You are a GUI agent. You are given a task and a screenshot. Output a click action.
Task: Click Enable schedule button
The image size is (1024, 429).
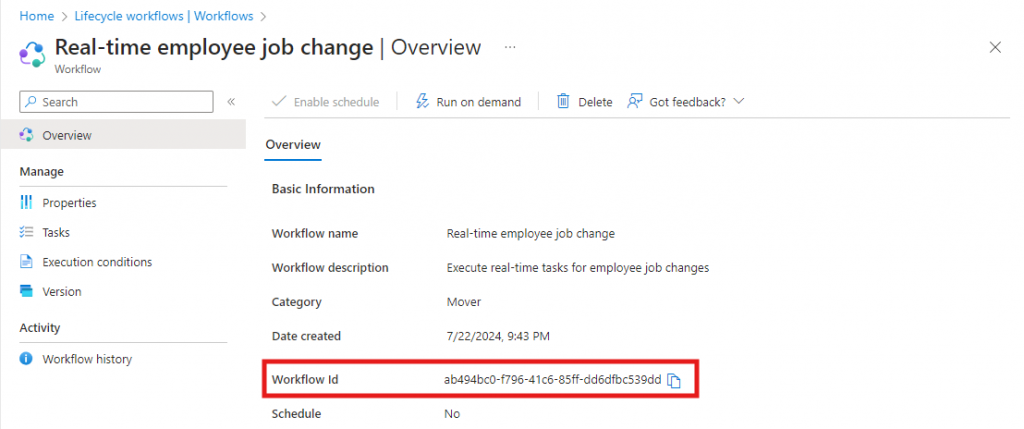(x=325, y=102)
